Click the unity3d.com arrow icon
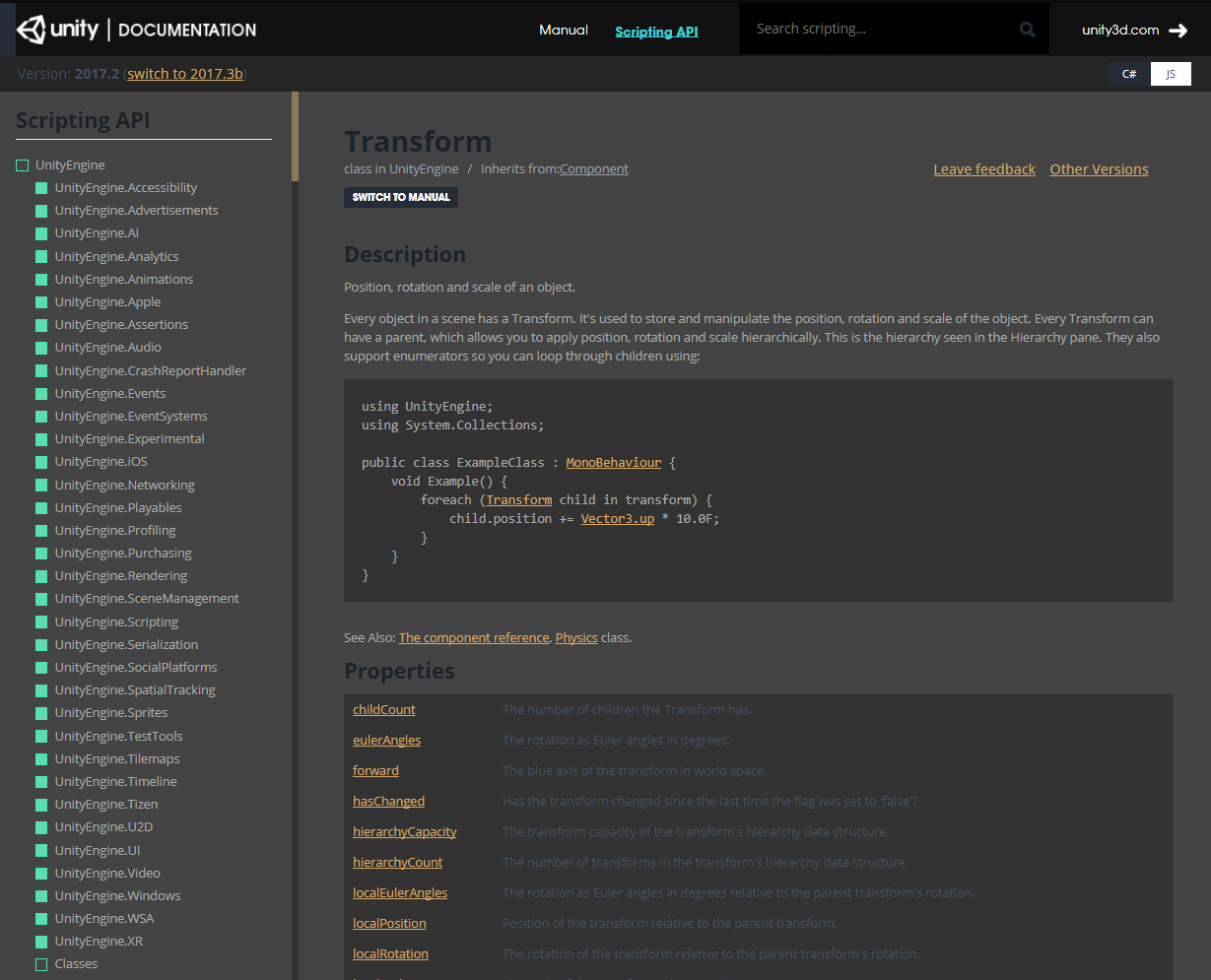This screenshot has height=980, width=1211. pos(1177,31)
